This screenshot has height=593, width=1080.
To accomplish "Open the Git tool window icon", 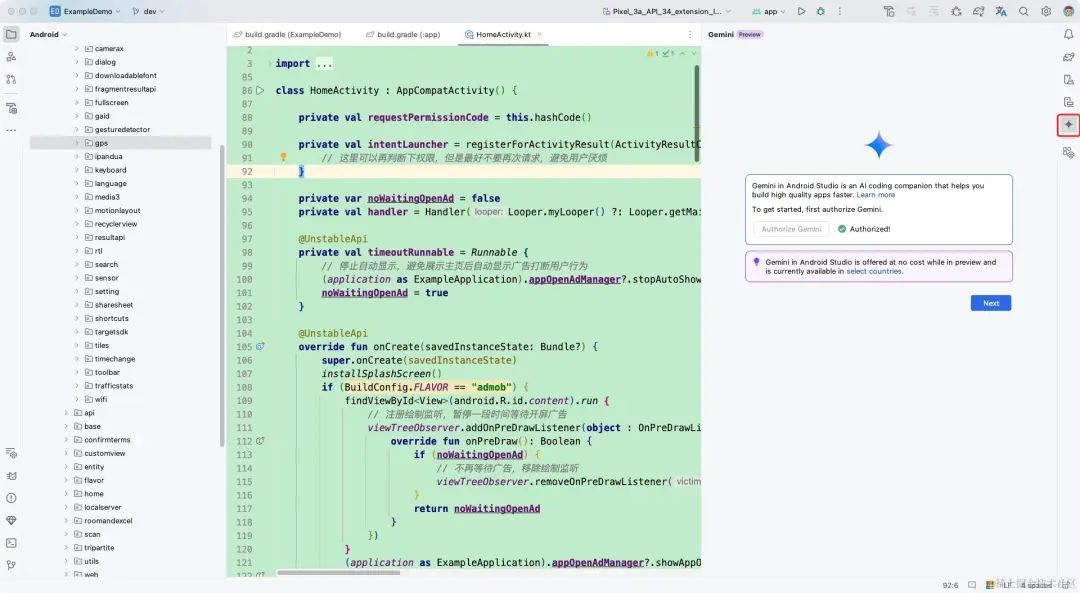I will coord(11,565).
